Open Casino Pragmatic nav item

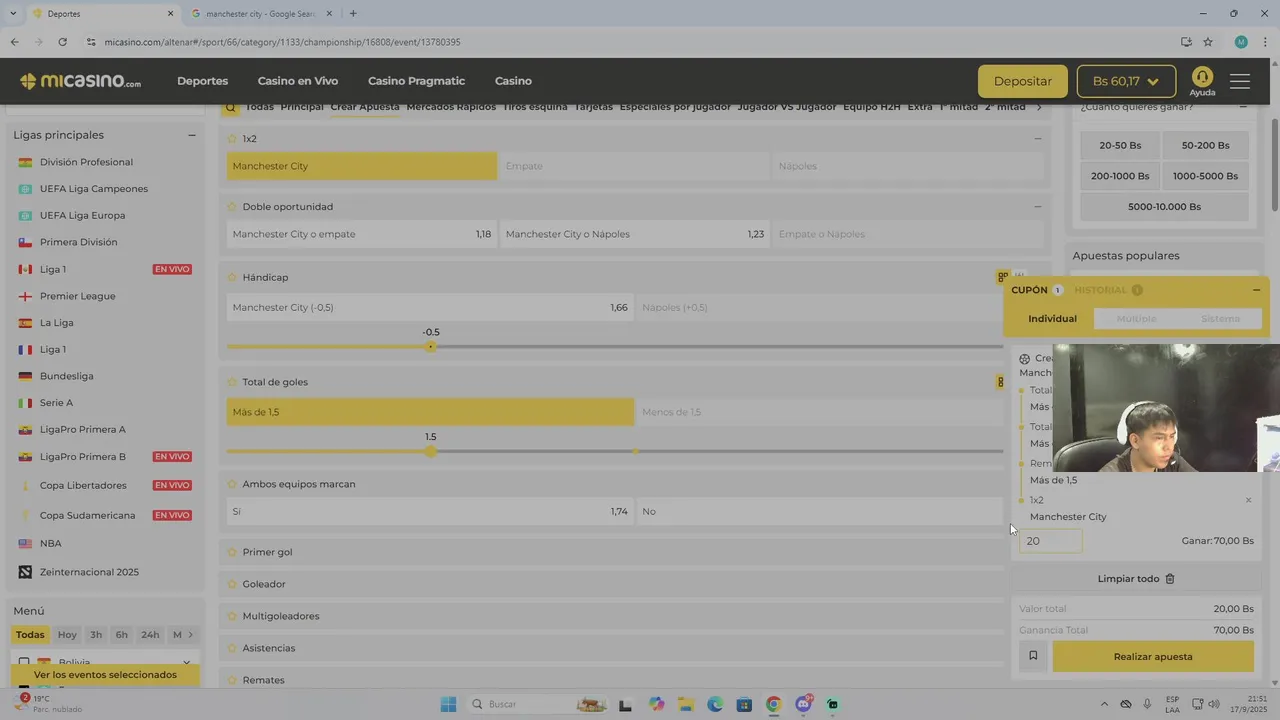pyautogui.click(x=416, y=81)
